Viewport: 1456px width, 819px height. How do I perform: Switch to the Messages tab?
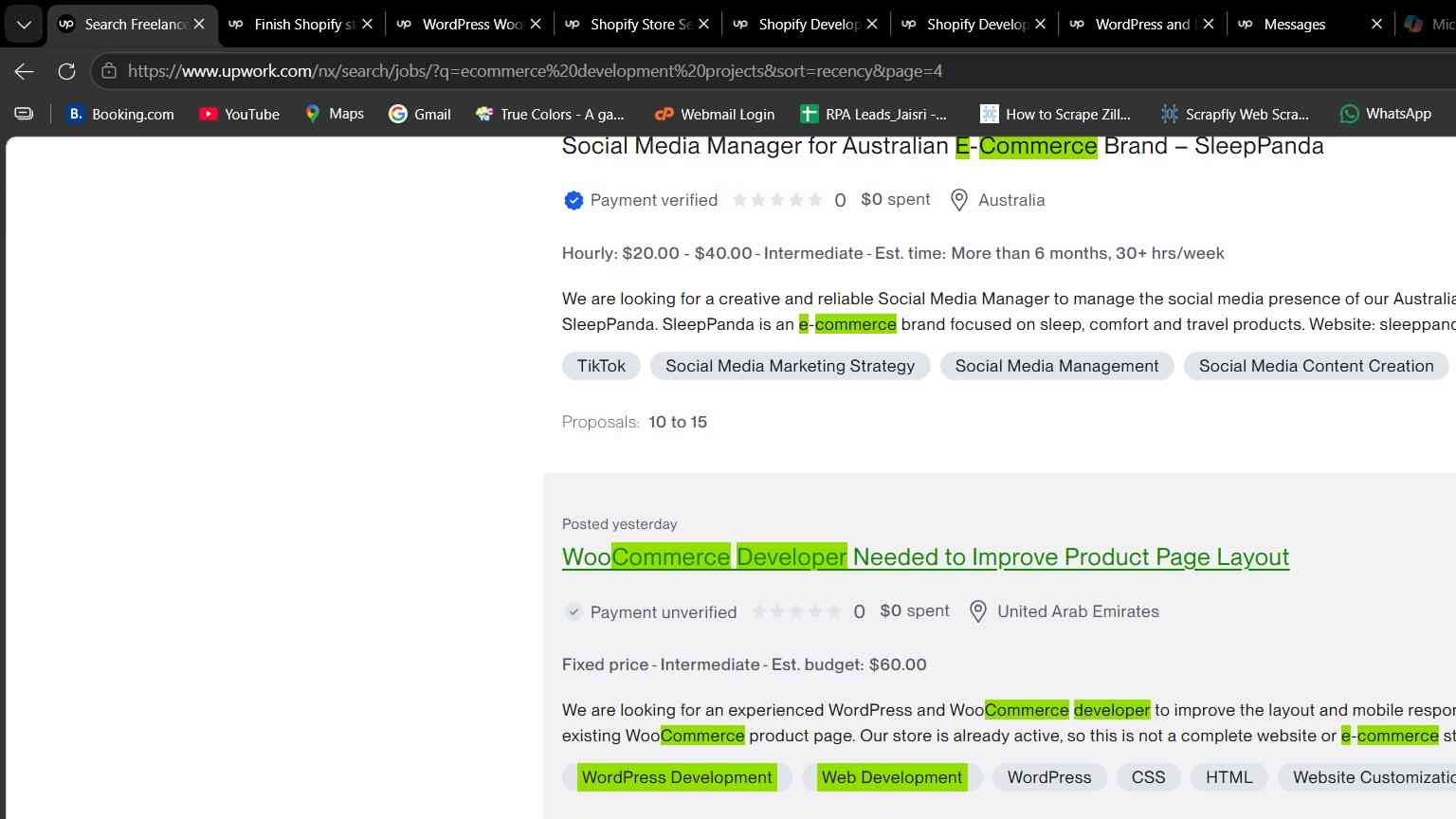1295,25
